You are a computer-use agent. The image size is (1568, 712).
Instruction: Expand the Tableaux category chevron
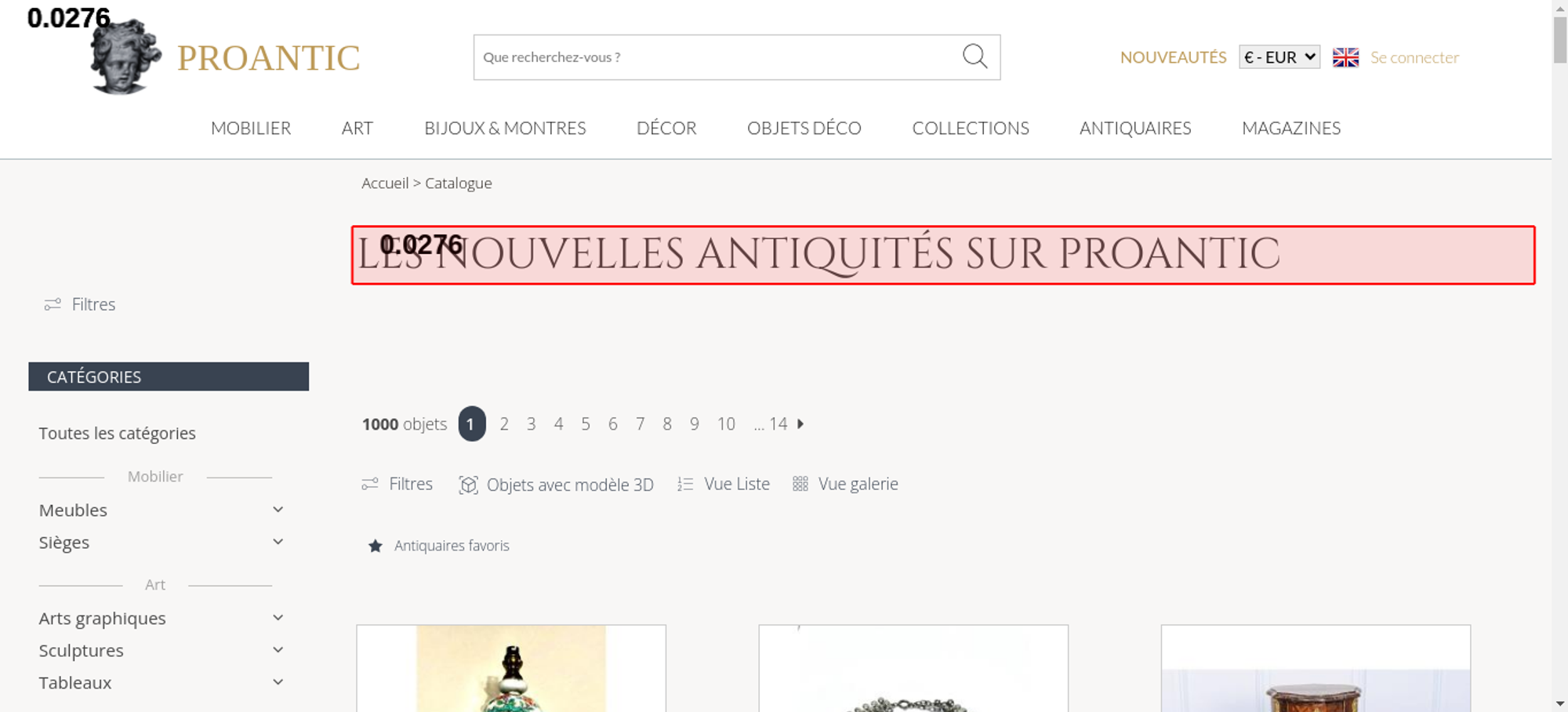(278, 682)
